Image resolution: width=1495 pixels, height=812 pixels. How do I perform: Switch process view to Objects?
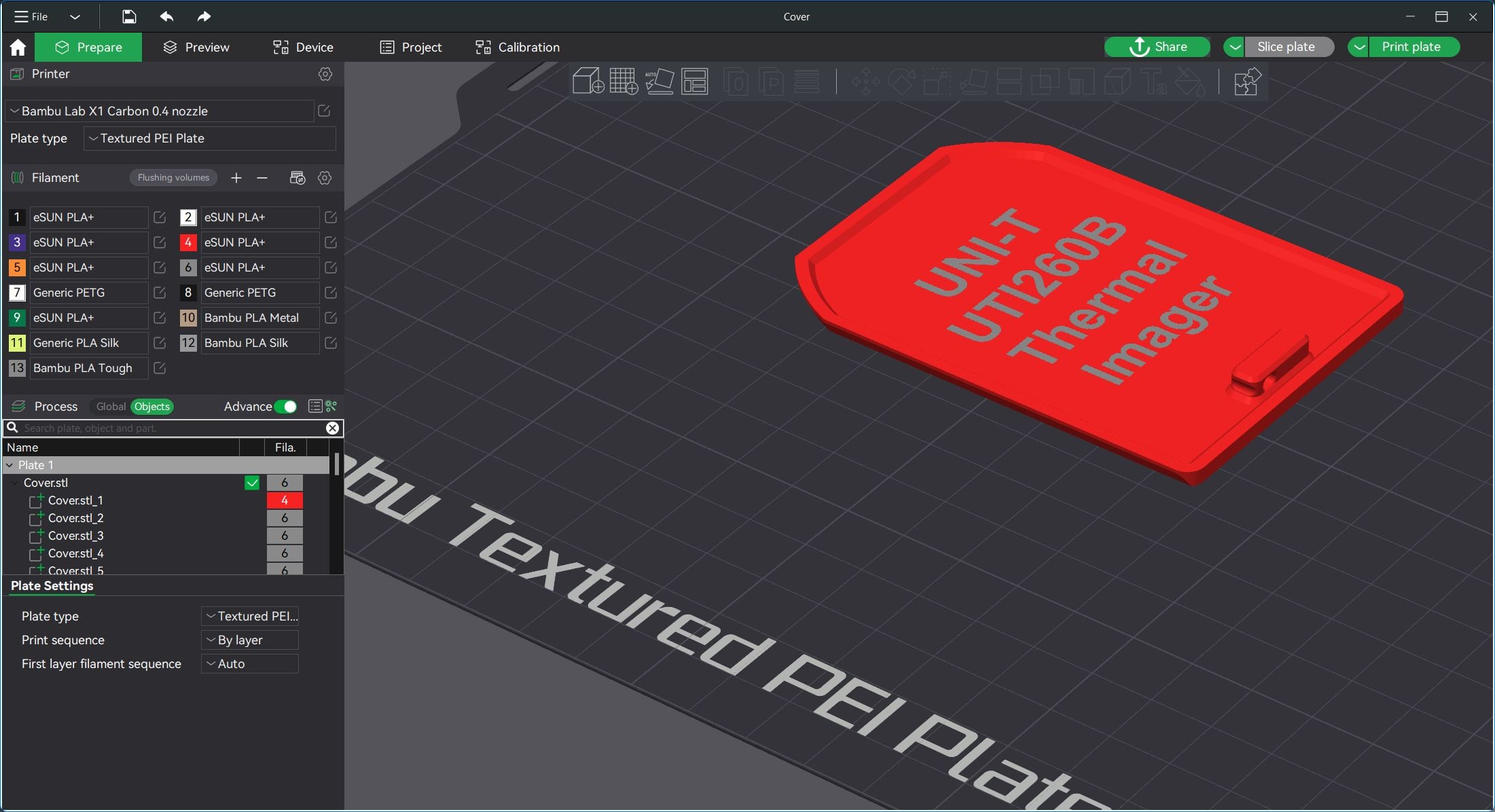coord(152,407)
